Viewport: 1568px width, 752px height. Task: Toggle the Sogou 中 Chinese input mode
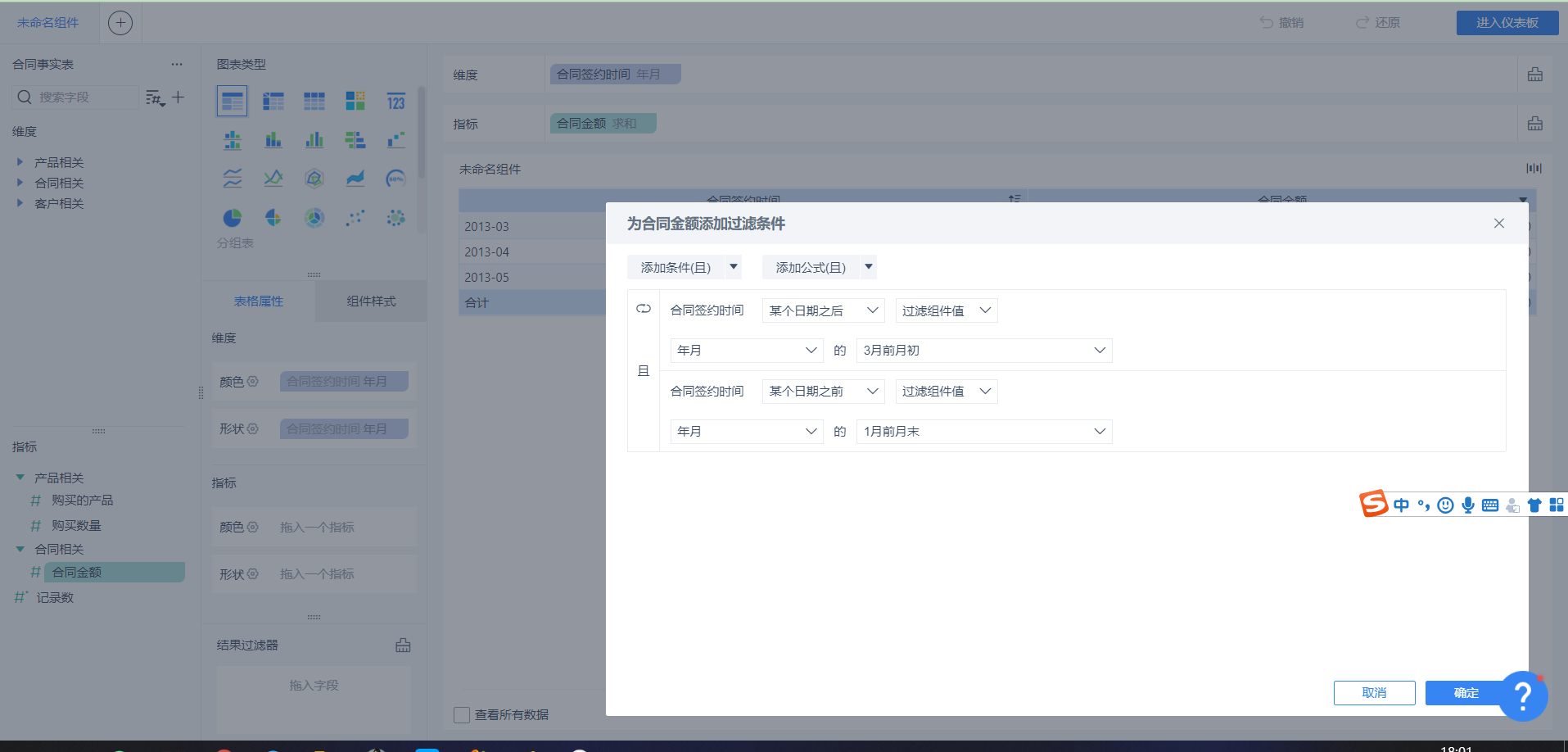click(1401, 505)
